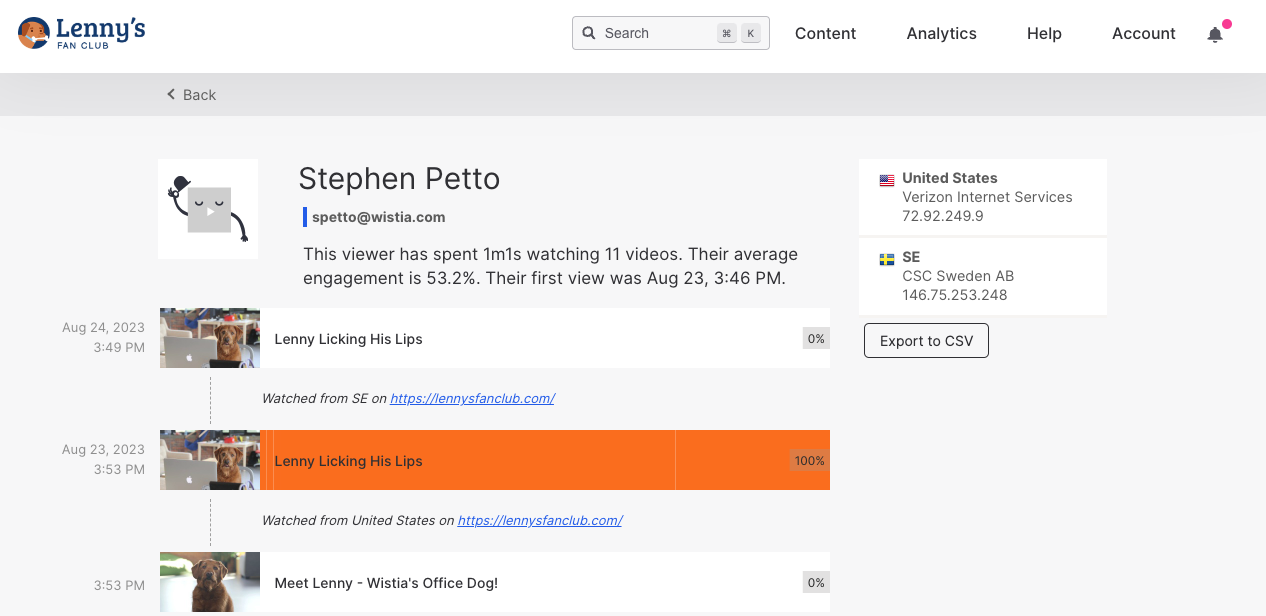Open lennysfanclub.com link watched from SE

pos(472,398)
